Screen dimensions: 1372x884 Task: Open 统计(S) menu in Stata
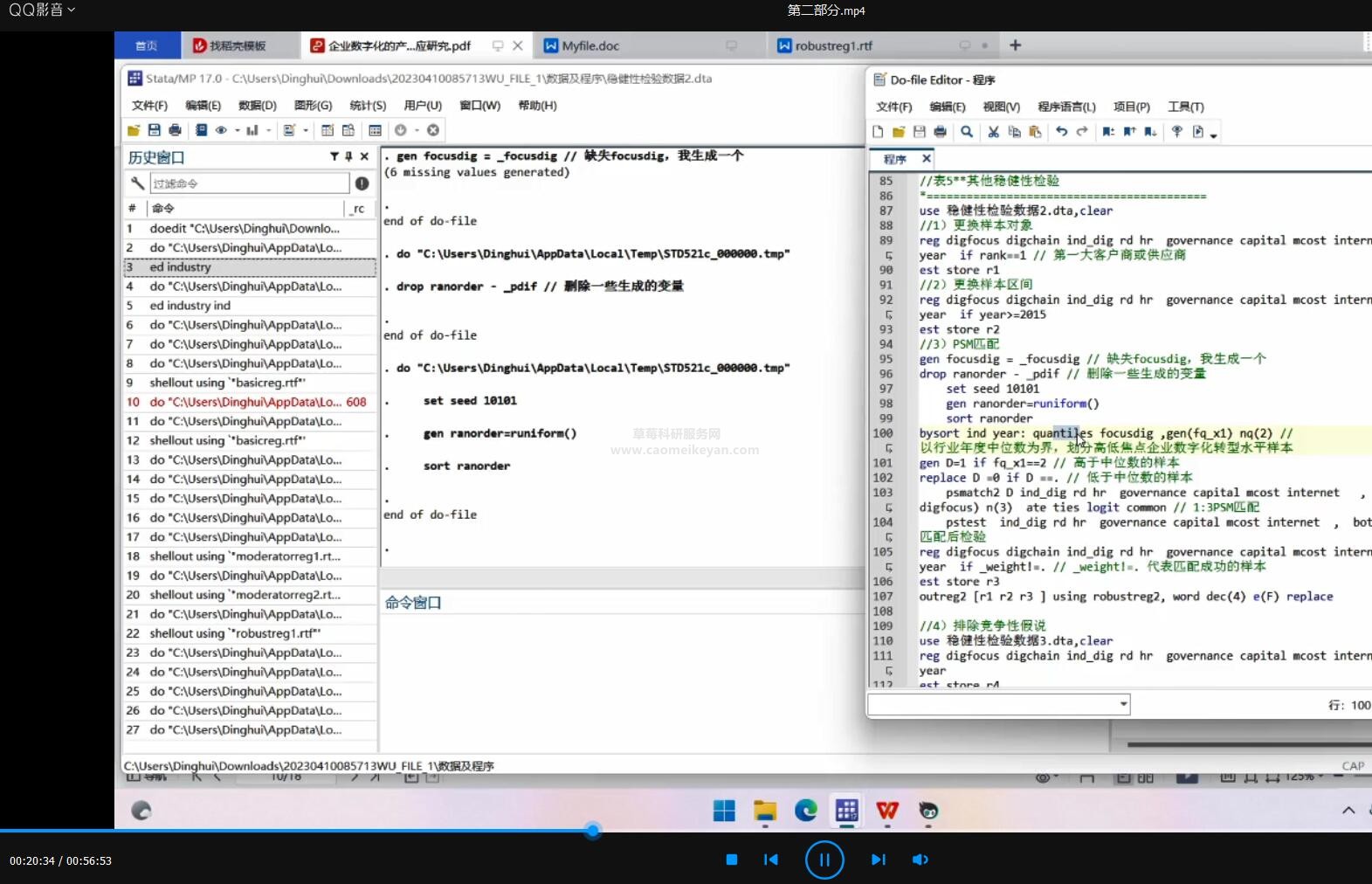click(368, 105)
